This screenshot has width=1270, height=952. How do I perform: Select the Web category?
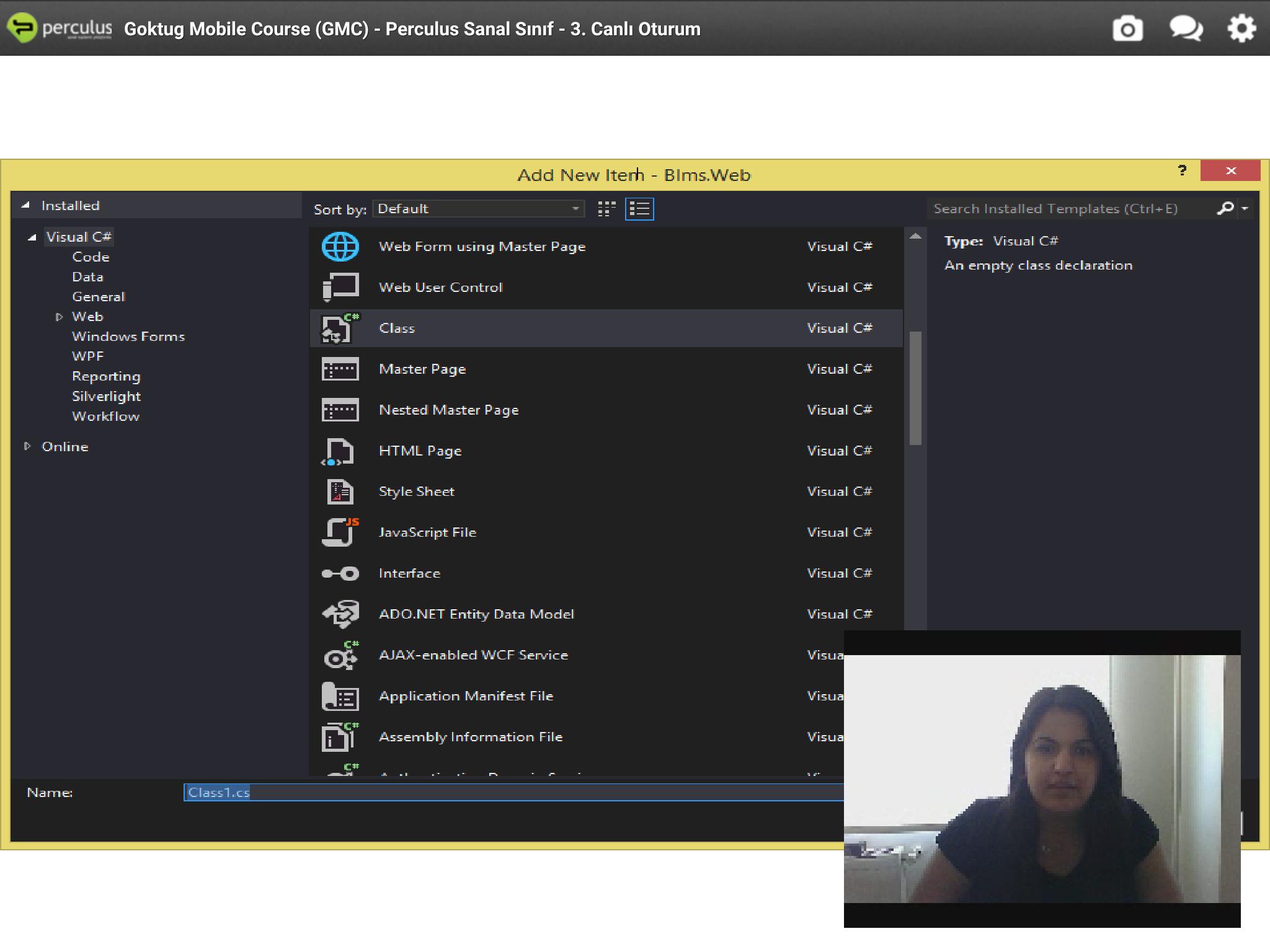click(x=87, y=317)
